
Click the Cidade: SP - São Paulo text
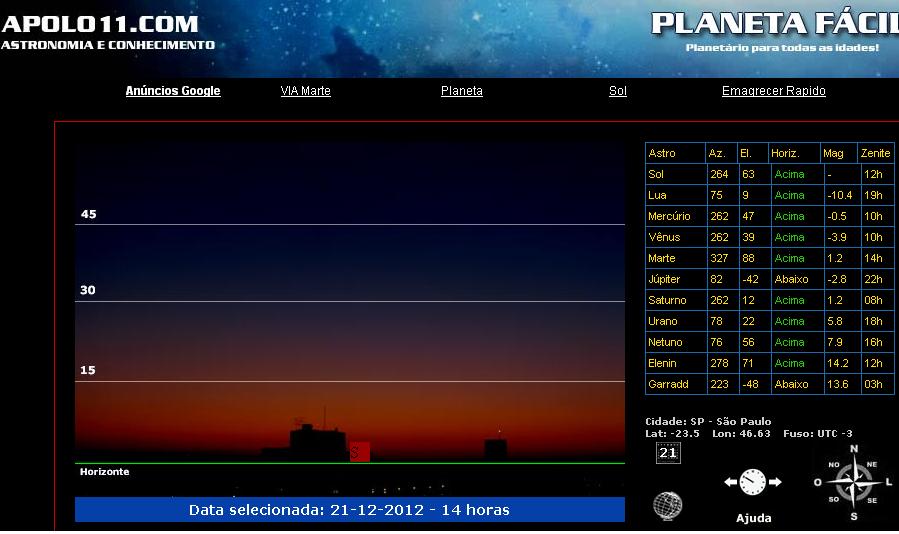708,422
